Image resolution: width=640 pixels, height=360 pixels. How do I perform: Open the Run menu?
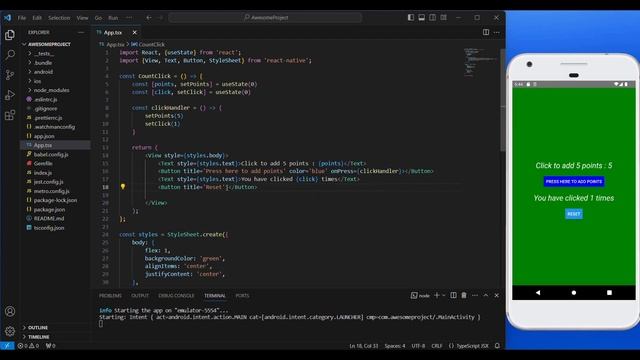pyautogui.click(x=113, y=18)
